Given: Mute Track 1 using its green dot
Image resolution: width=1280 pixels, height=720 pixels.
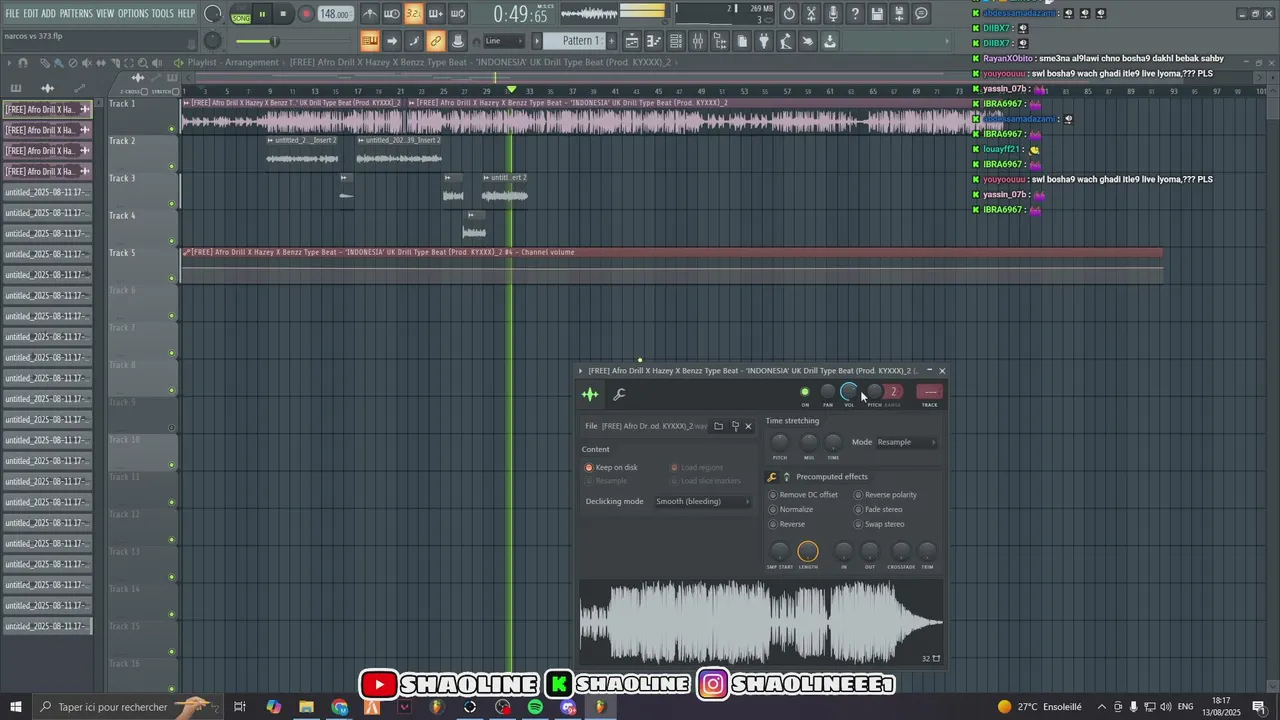Looking at the screenshot, I should [172, 129].
